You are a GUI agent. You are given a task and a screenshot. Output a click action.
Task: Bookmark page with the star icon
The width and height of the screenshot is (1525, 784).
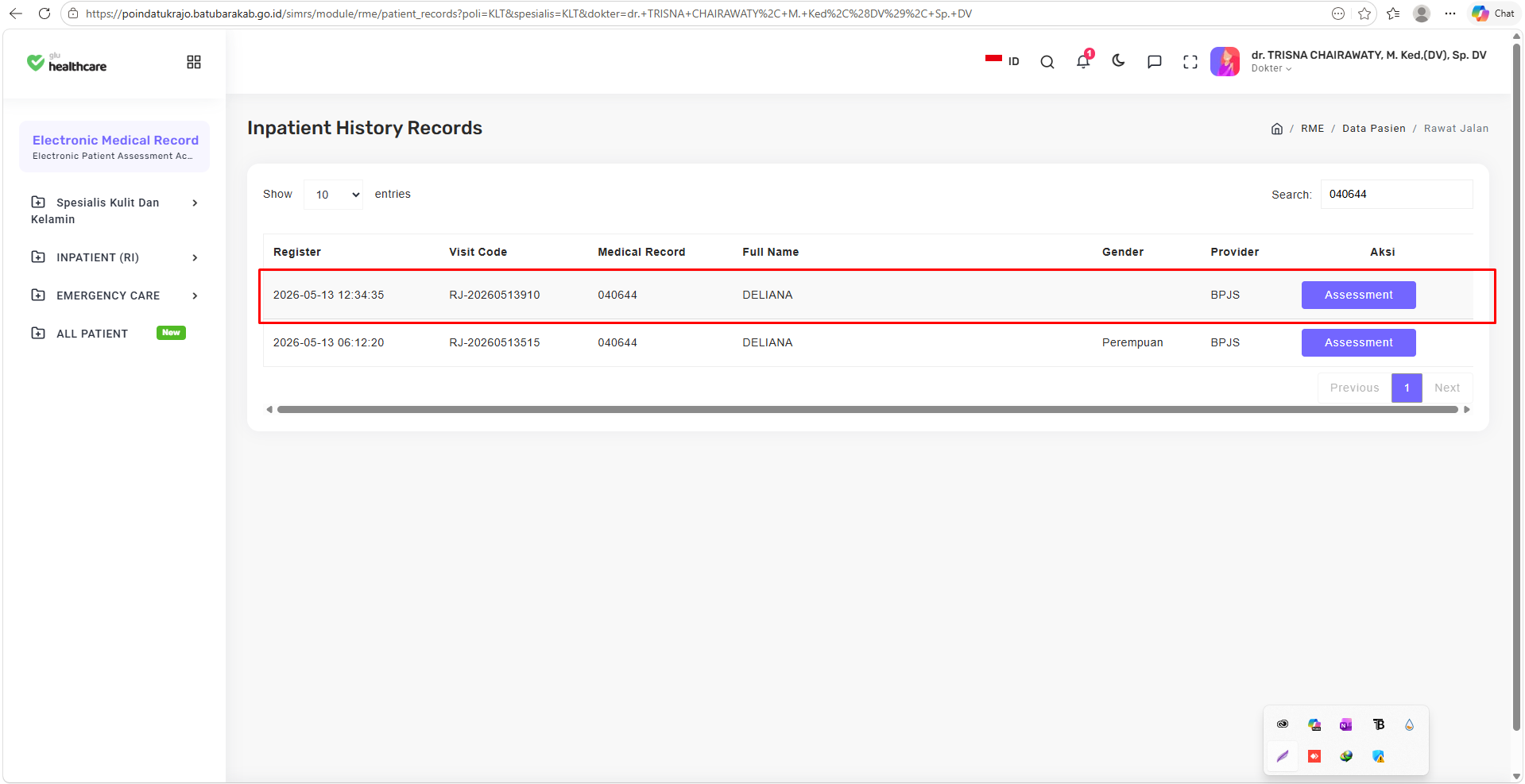pos(1364,14)
